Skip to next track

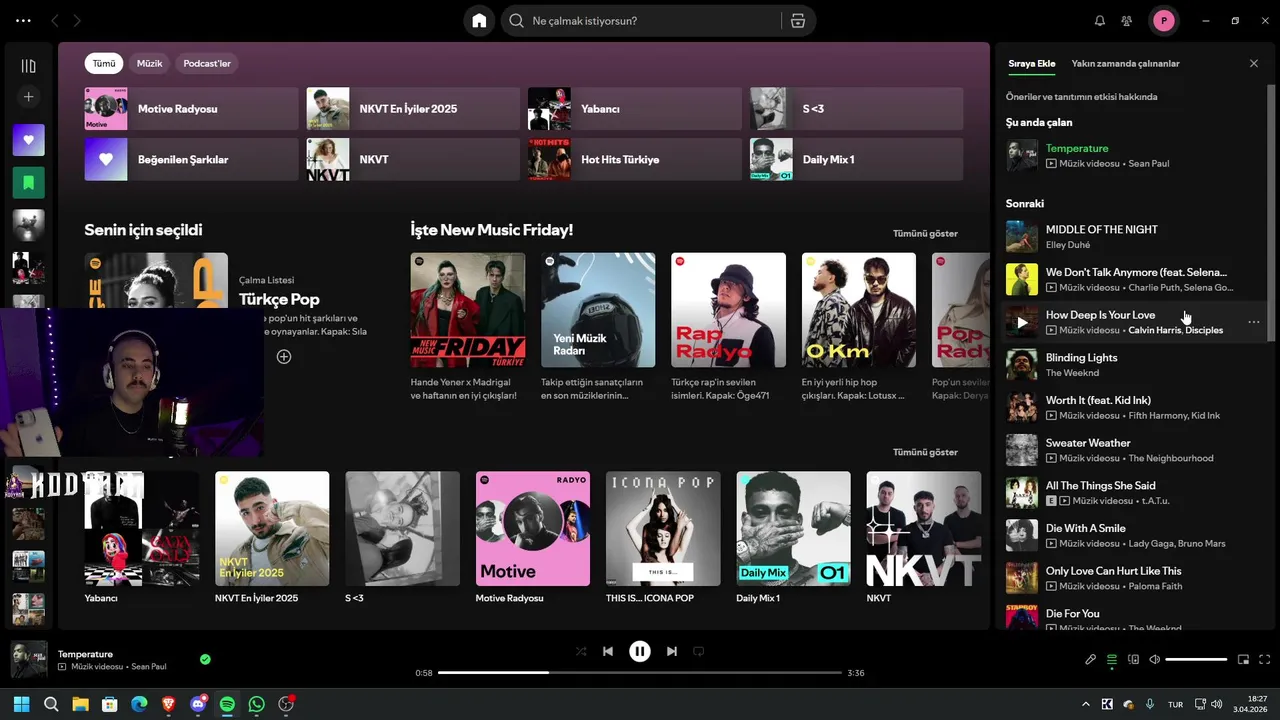coord(672,651)
